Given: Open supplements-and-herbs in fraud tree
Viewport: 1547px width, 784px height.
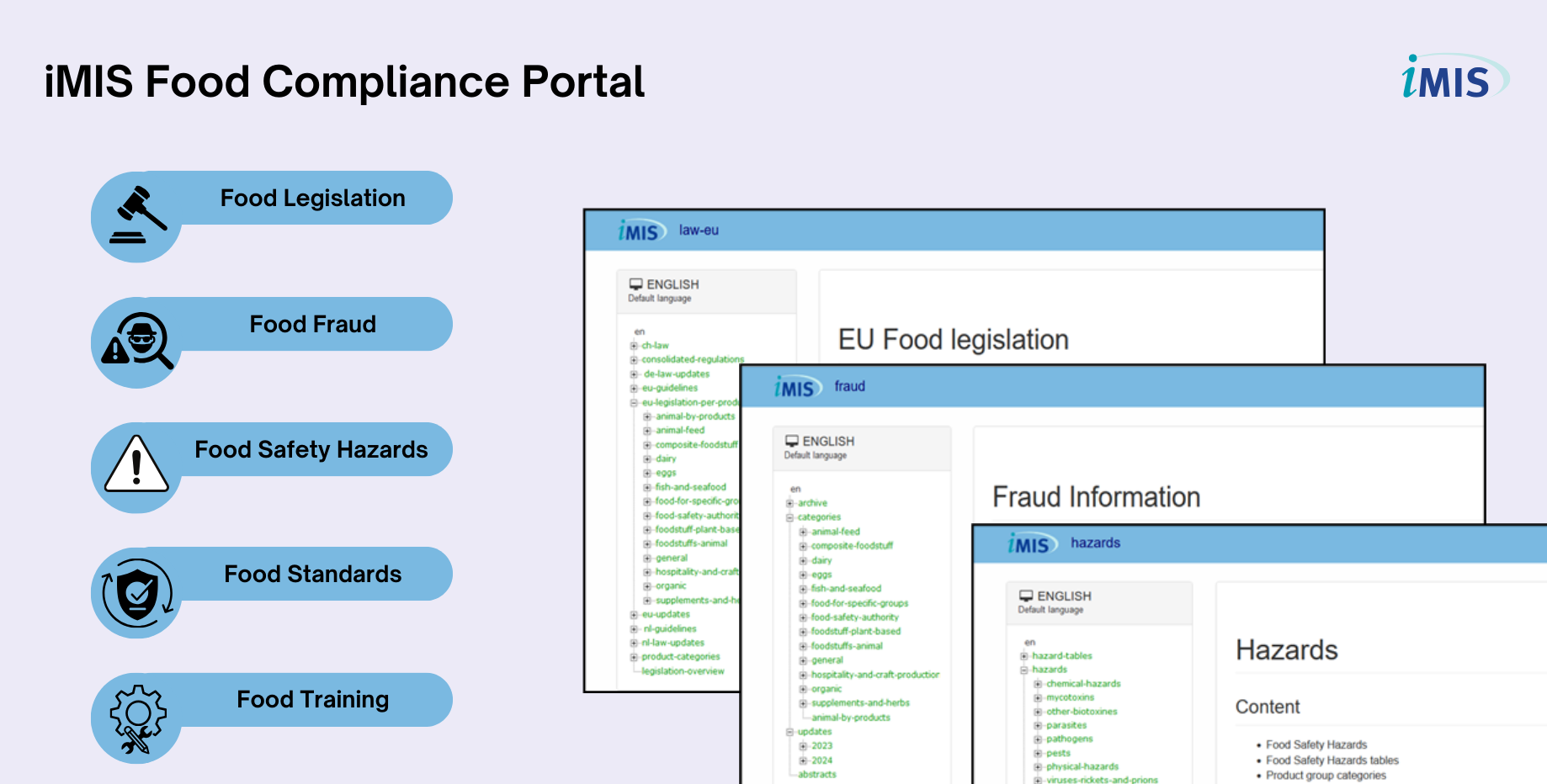Looking at the screenshot, I should pos(860,703).
